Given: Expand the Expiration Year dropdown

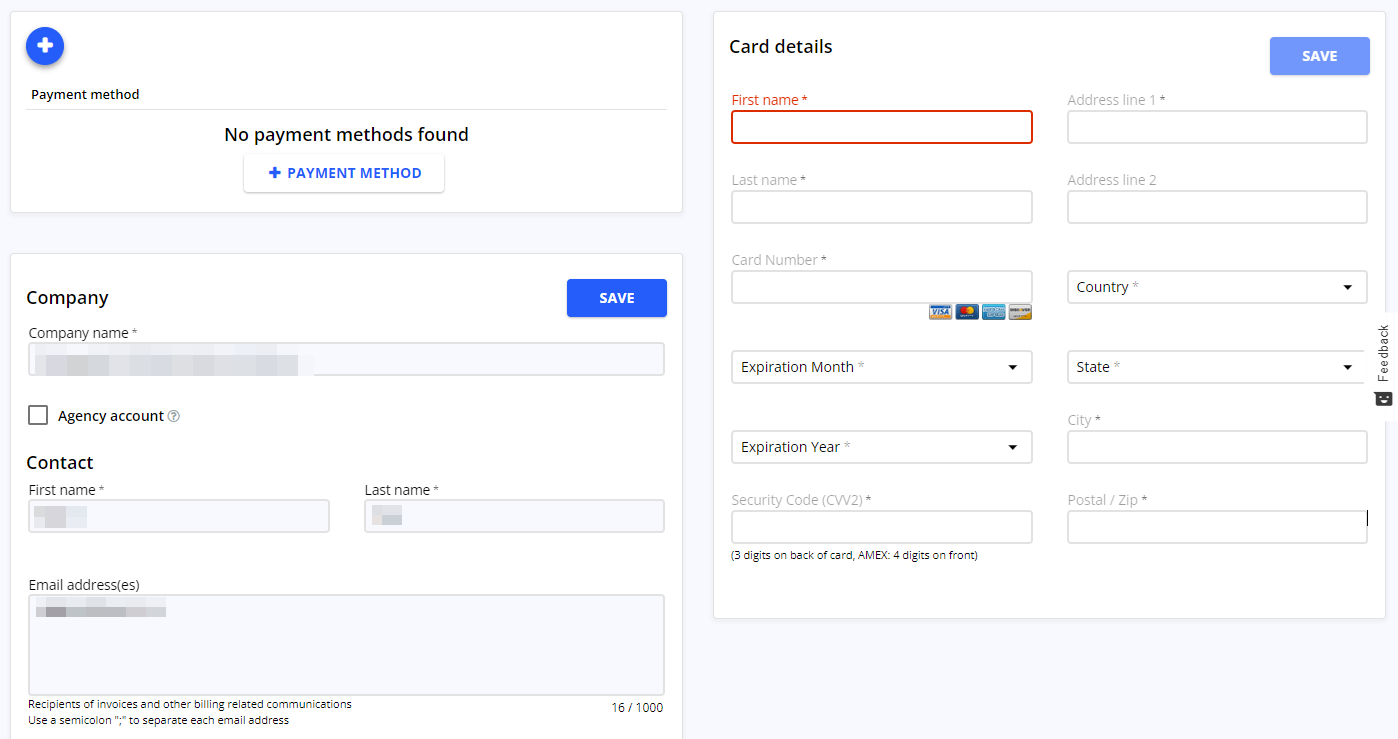Looking at the screenshot, I should coord(881,447).
